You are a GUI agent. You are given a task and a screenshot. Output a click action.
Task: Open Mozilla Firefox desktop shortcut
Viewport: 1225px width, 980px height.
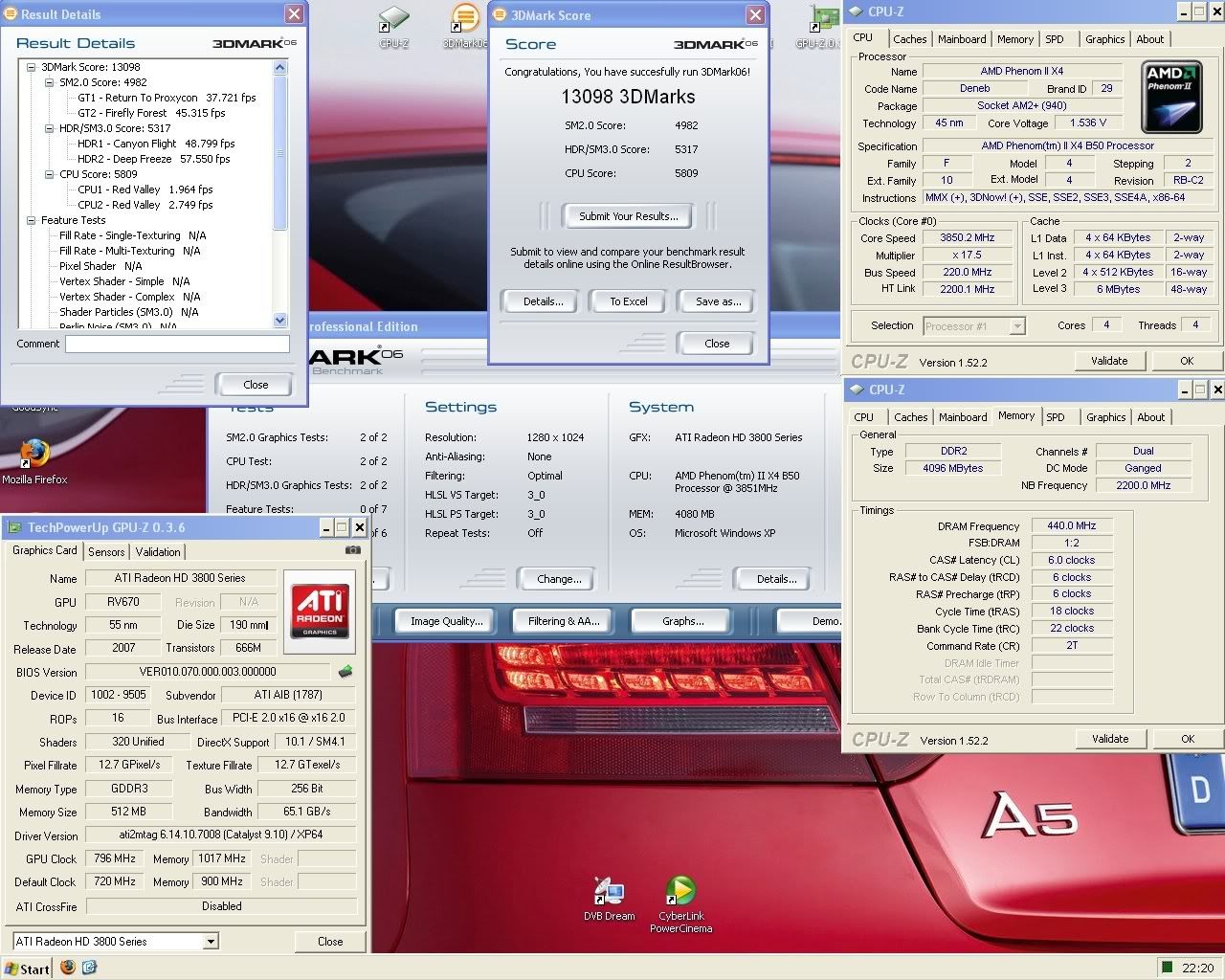(34, 461)
